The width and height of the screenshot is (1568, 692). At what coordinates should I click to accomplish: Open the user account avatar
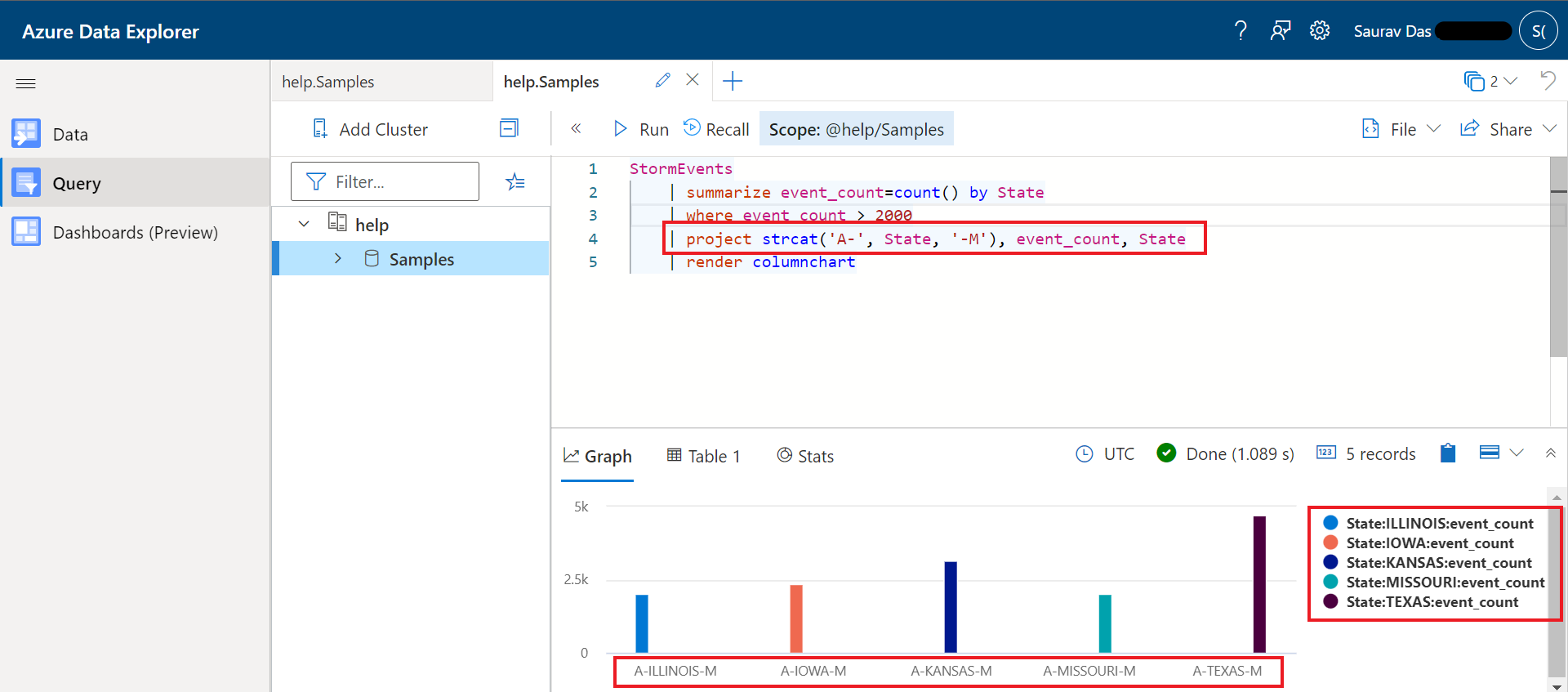(1539, 31)
